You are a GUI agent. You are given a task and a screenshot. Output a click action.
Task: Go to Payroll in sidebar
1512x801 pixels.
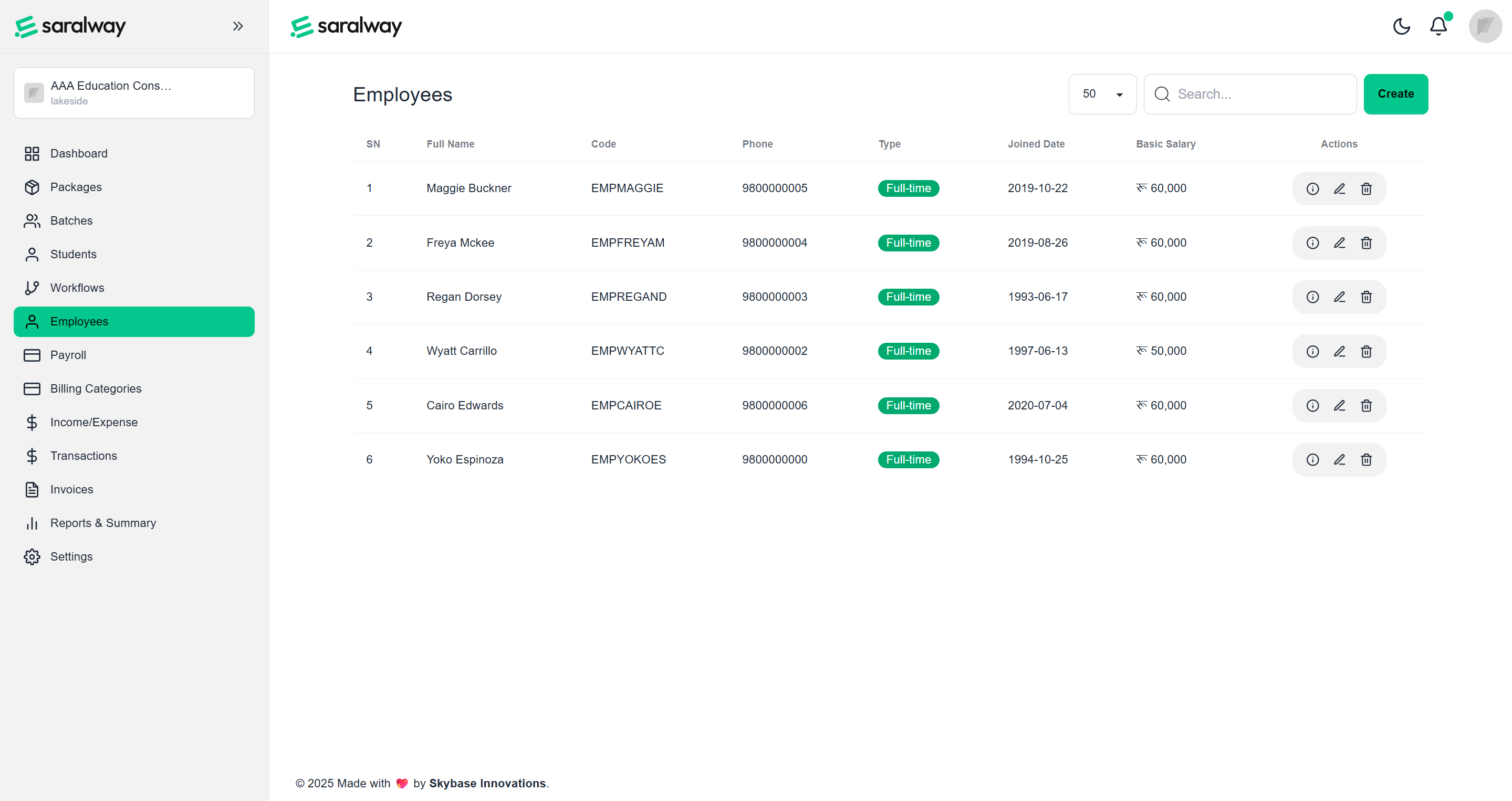(68, 355)
